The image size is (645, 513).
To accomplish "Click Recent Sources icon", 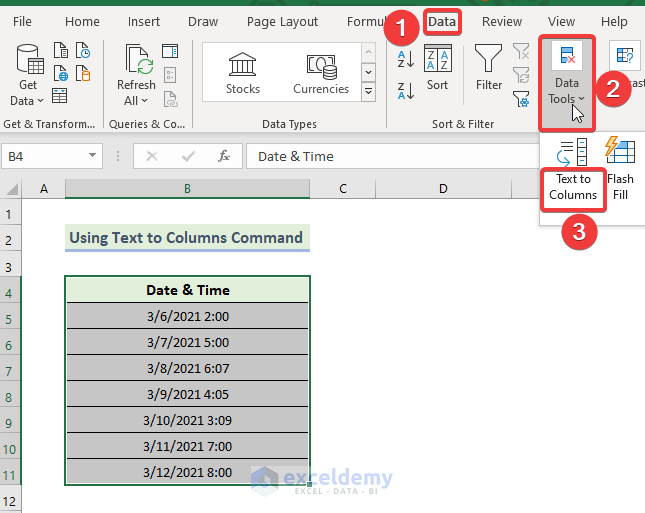I will pos(83,50).
